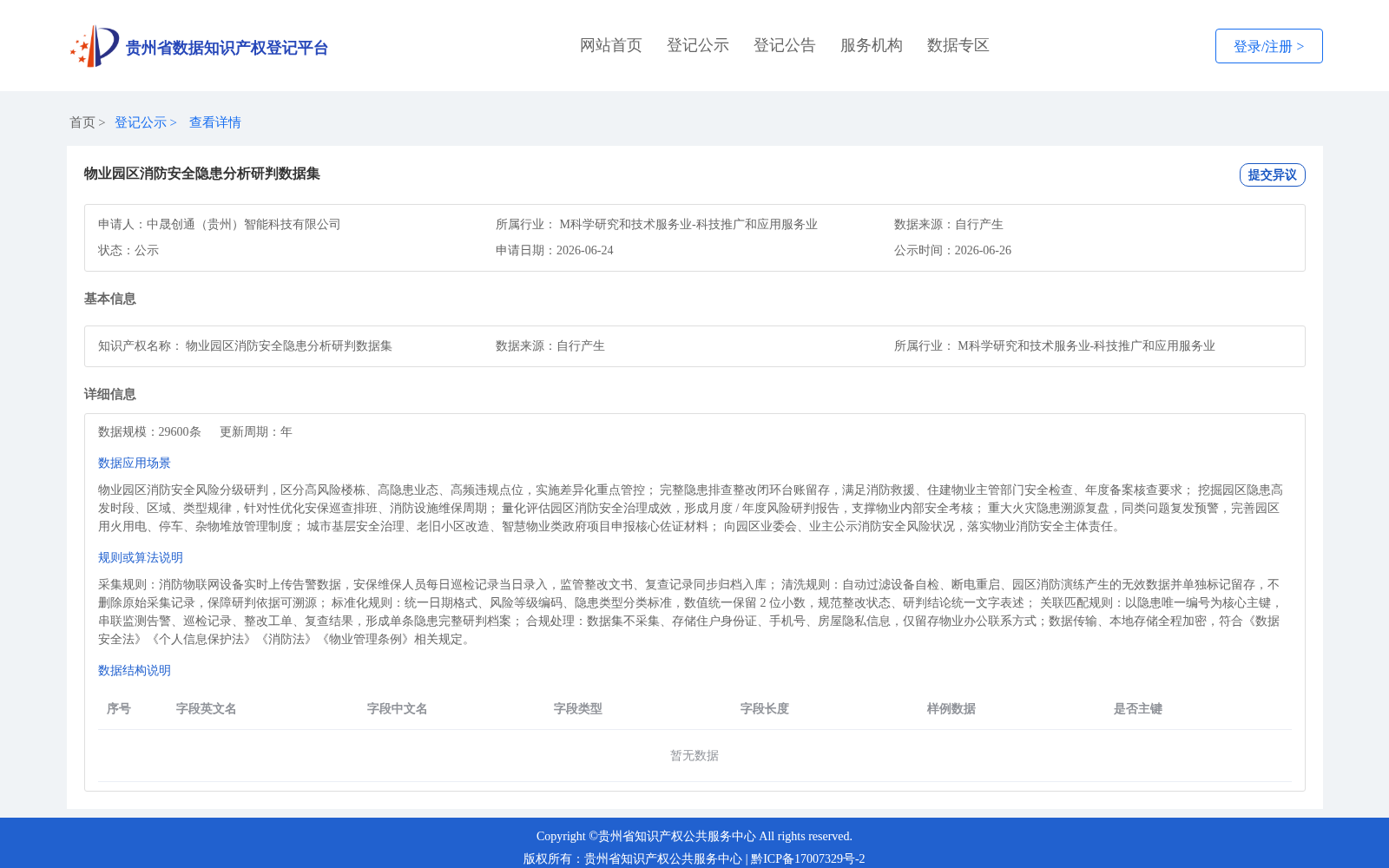Click the 基本信息 section heading
The image size is (1389, 868).
tap(110, 299)
